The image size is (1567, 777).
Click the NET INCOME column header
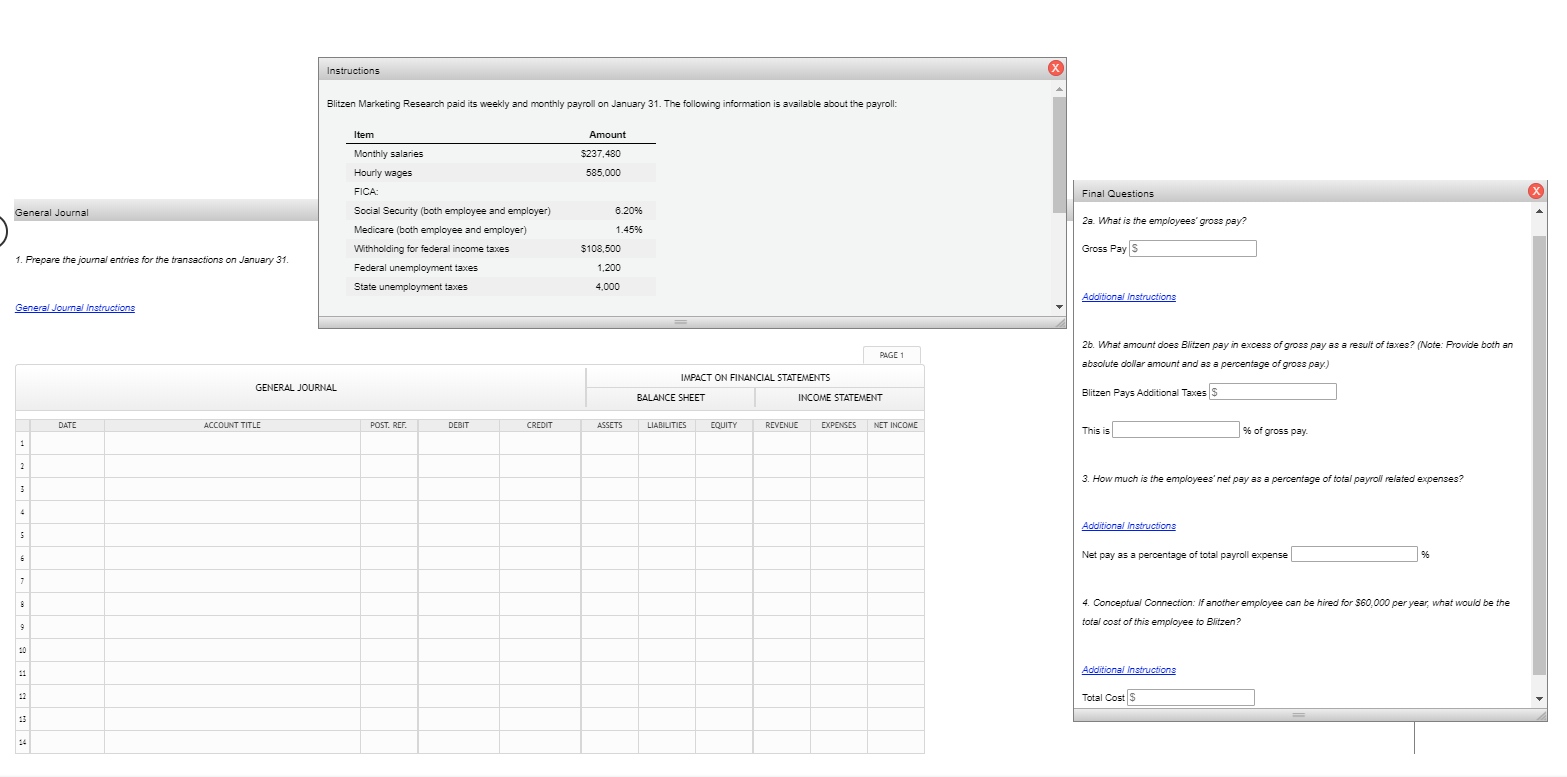coord(896,425)
